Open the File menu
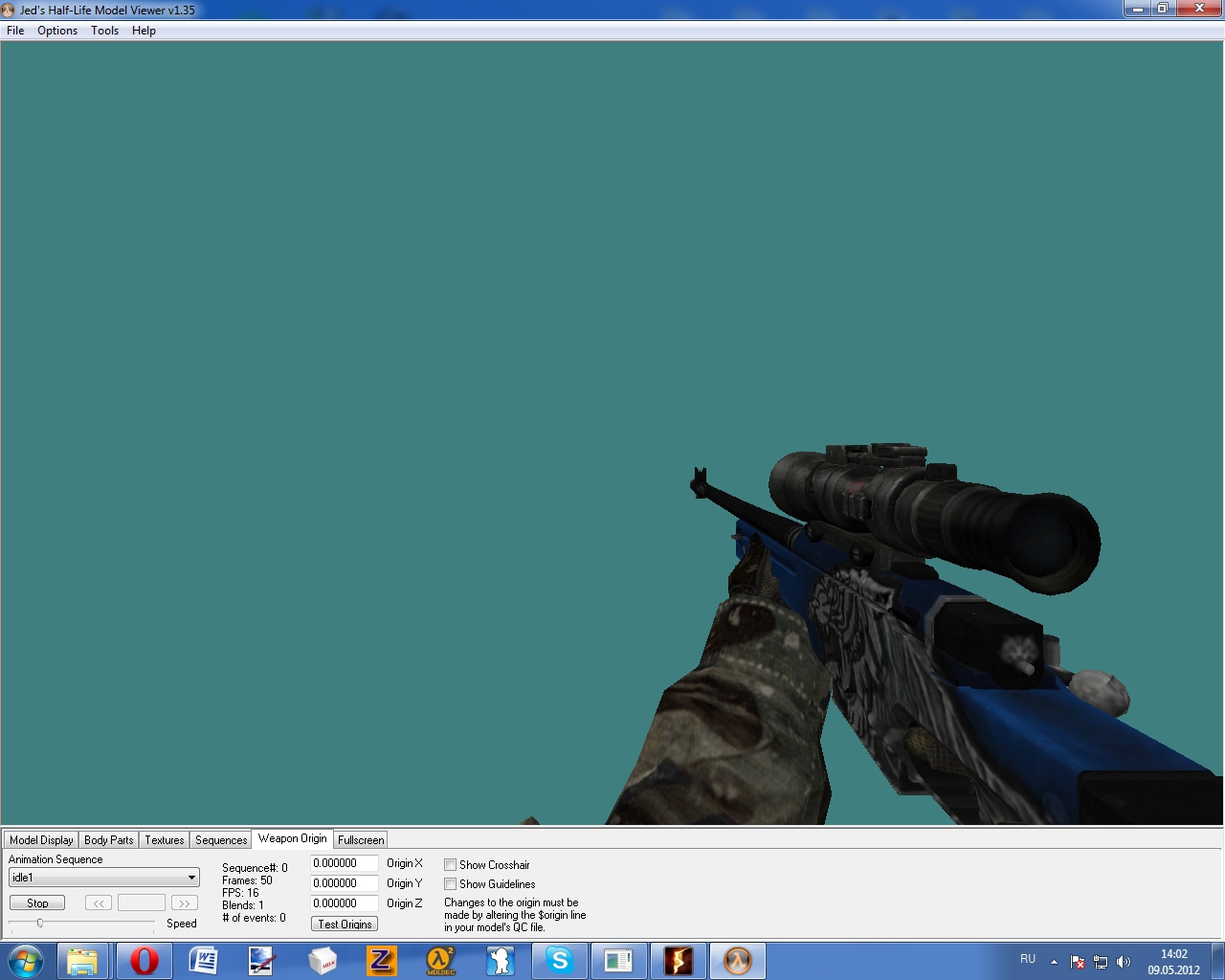1225x980 pixels. tap(15, 31)
